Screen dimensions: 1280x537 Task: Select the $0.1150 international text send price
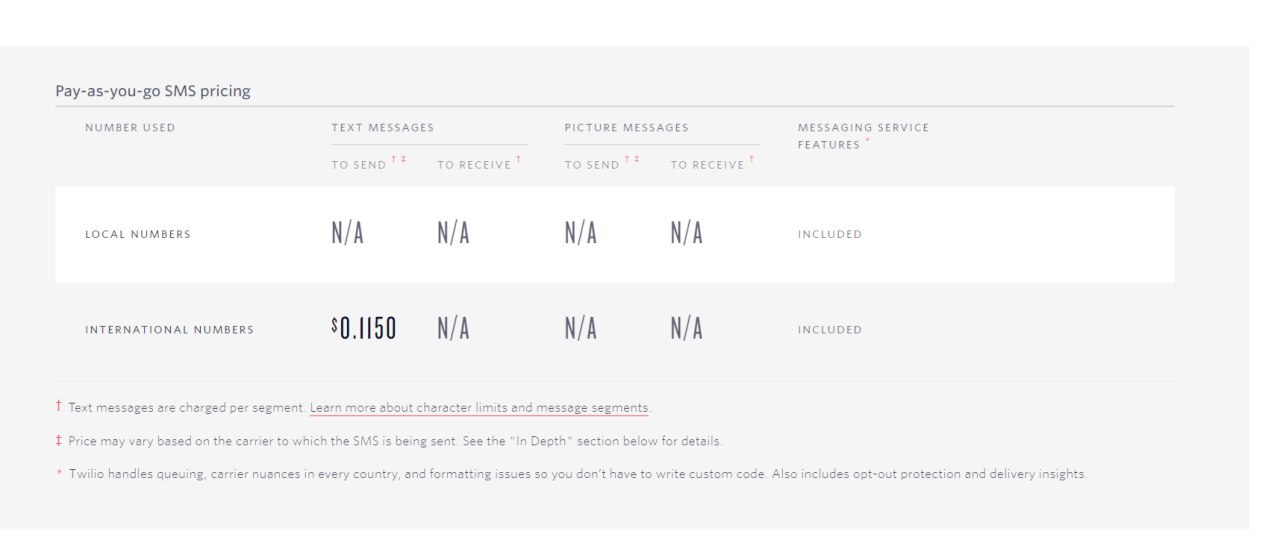(364, 328)
